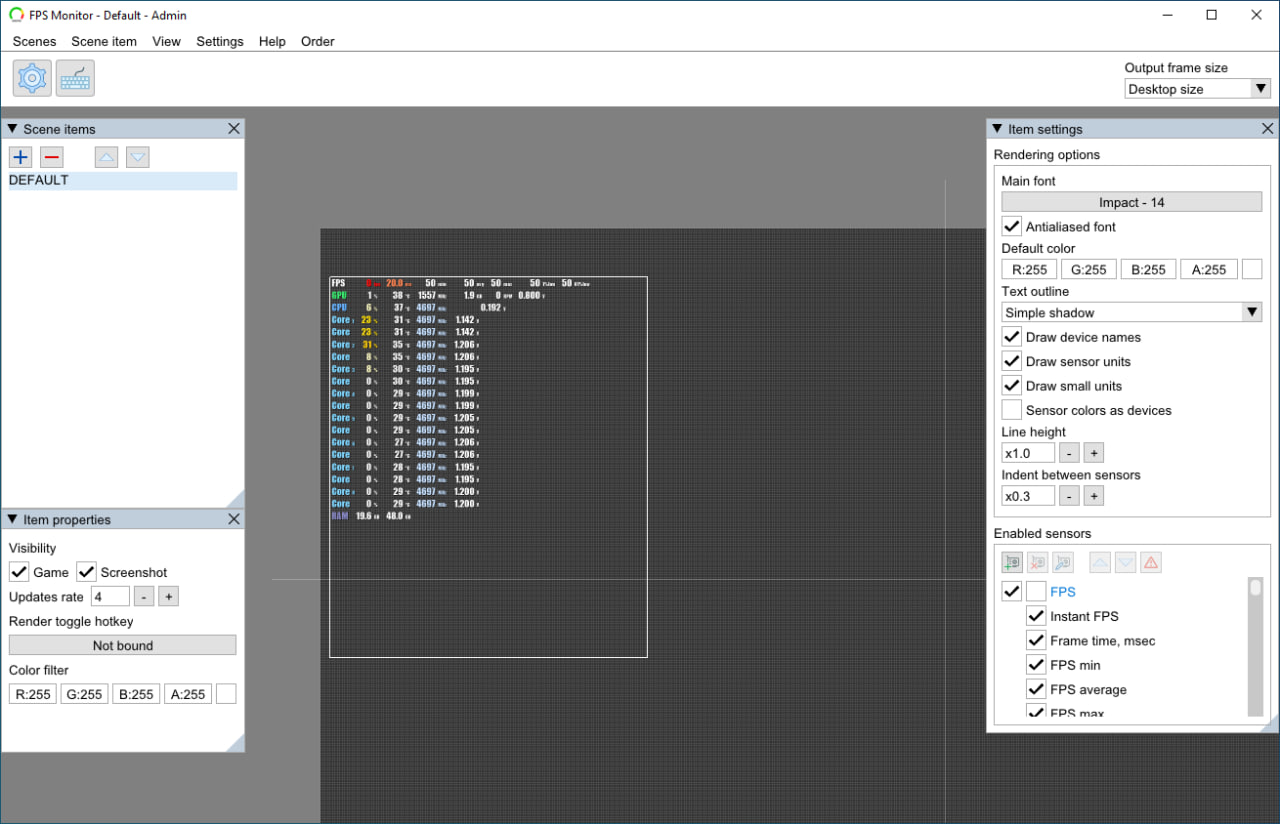Click the remove sensor device icon

coord(1037,563)
